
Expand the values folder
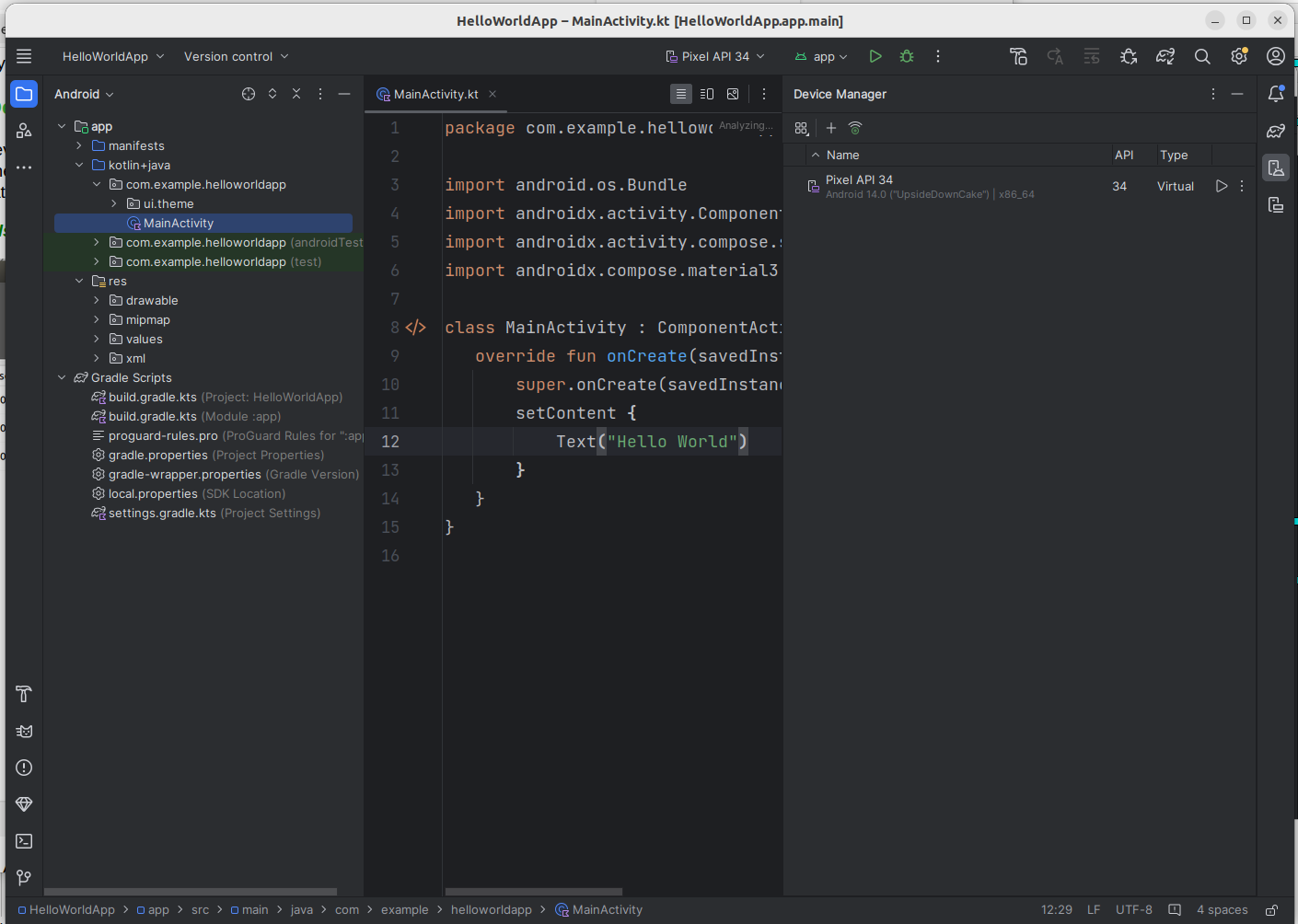pyautogui.click(x=97, y=339)
